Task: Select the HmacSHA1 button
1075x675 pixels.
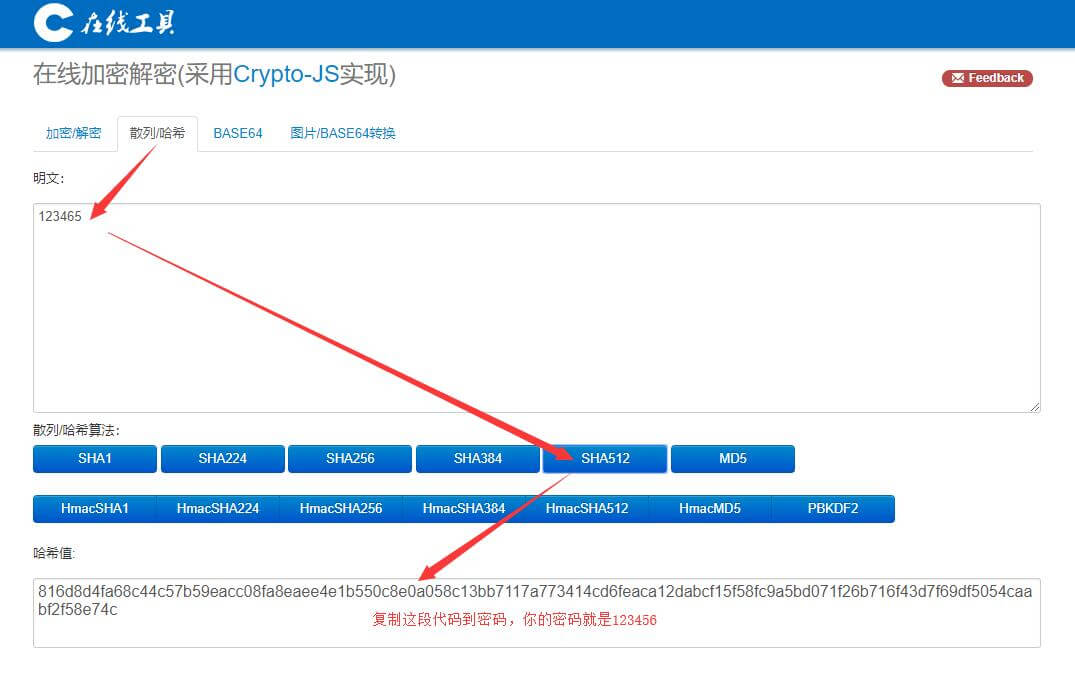Action: (x=95, y=509)
